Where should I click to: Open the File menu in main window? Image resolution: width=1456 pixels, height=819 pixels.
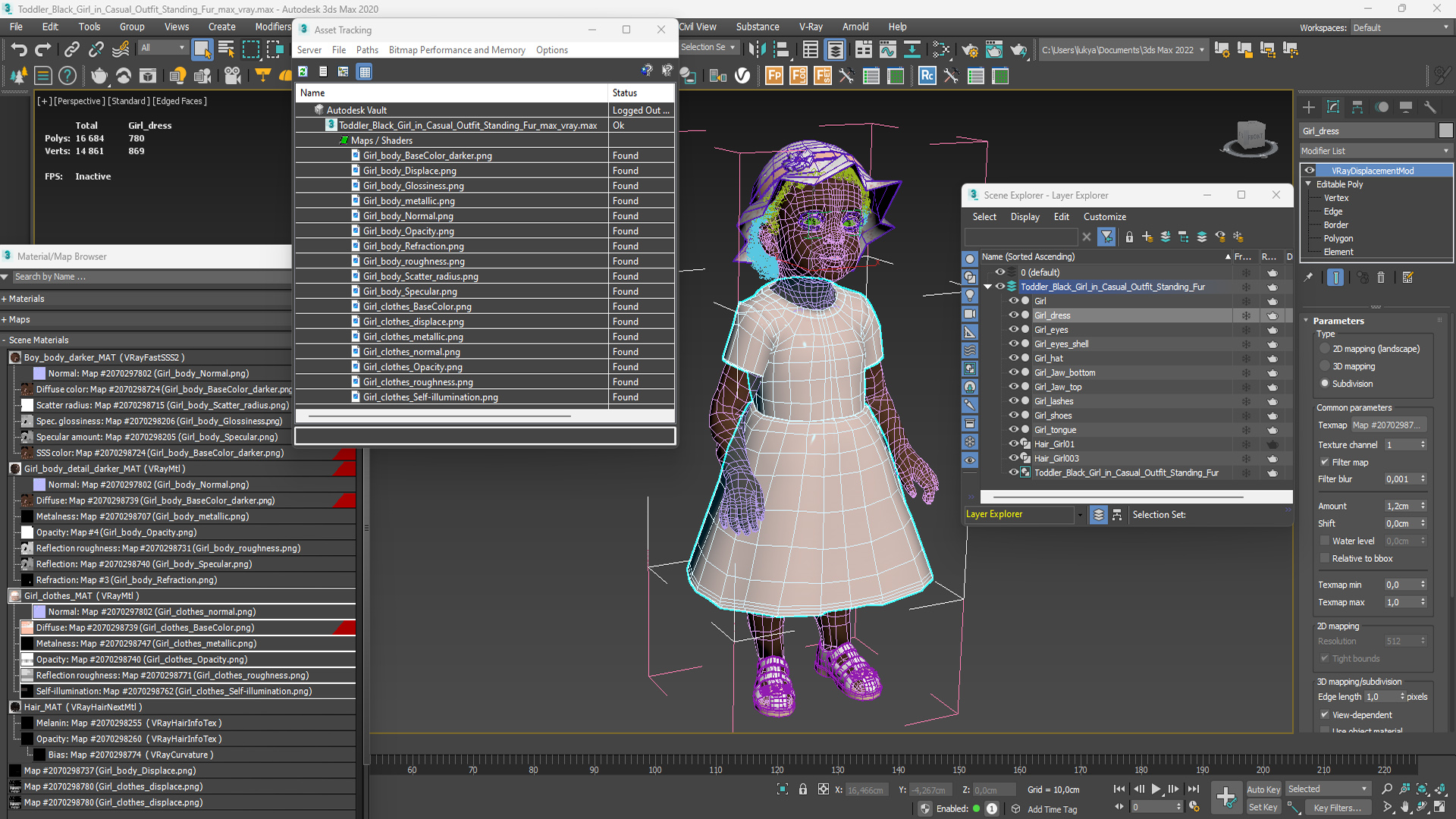(16, 27)
